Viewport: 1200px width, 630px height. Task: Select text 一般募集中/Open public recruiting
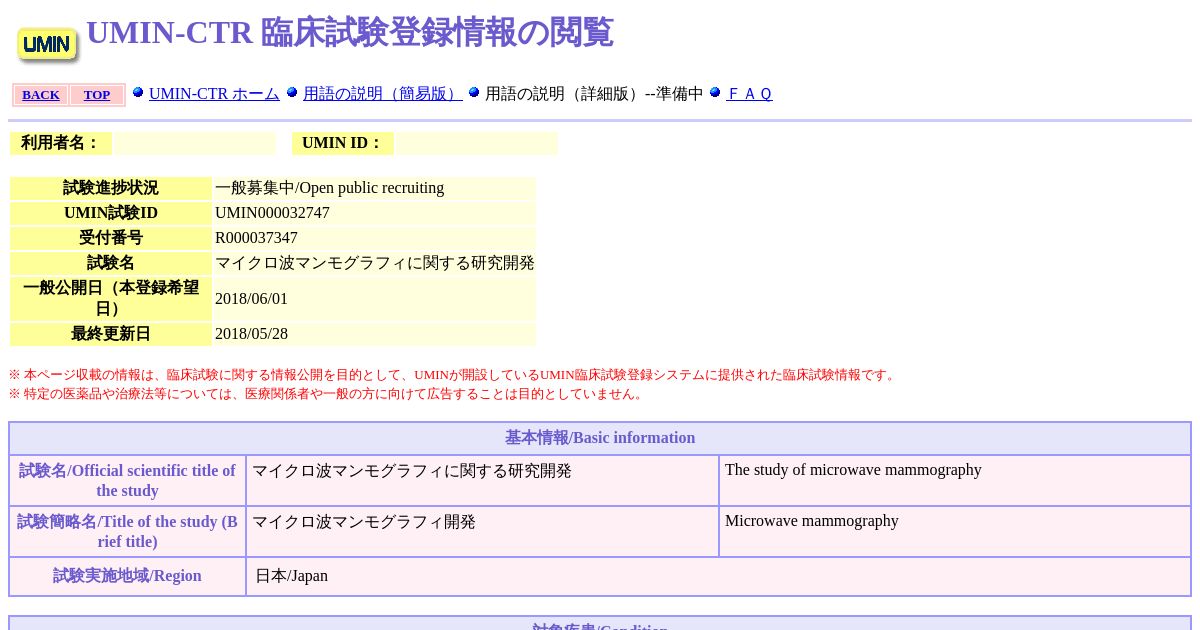pyautogui.click(x=329, y=188)
